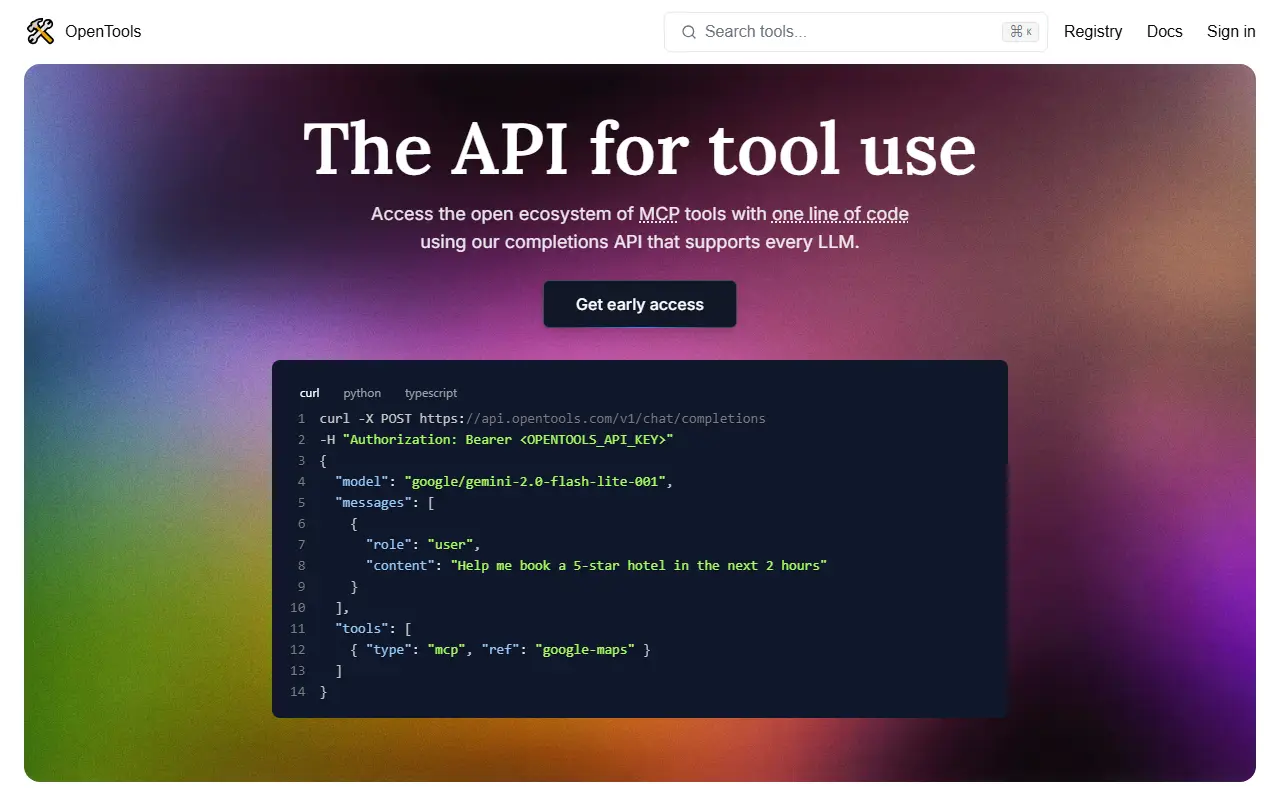The image size is (1280, 800).
Task: Click the "mcp" type value
Action: coord(446,649)
